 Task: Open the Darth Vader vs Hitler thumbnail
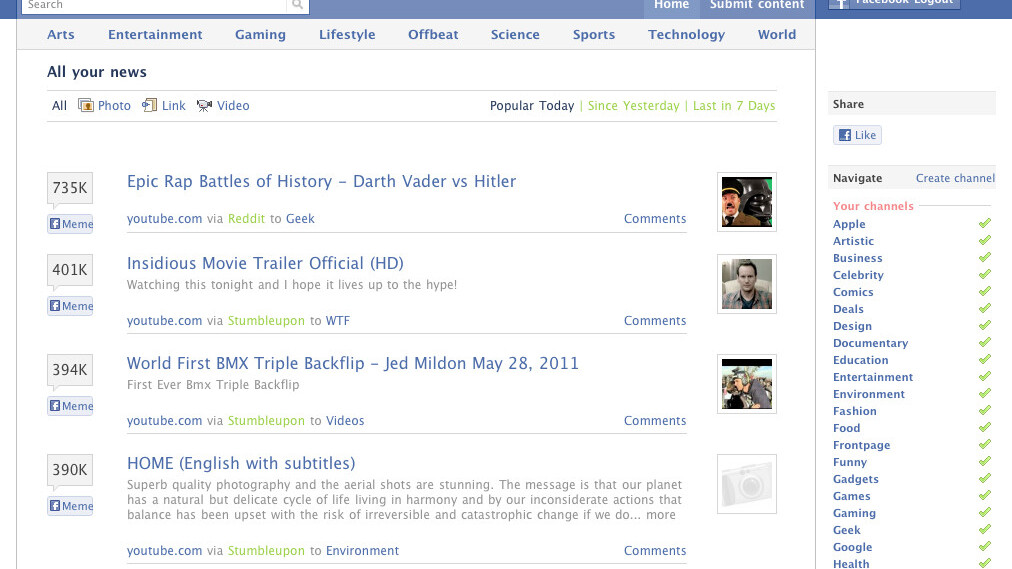pyautogui.click(x=747, y=202)
